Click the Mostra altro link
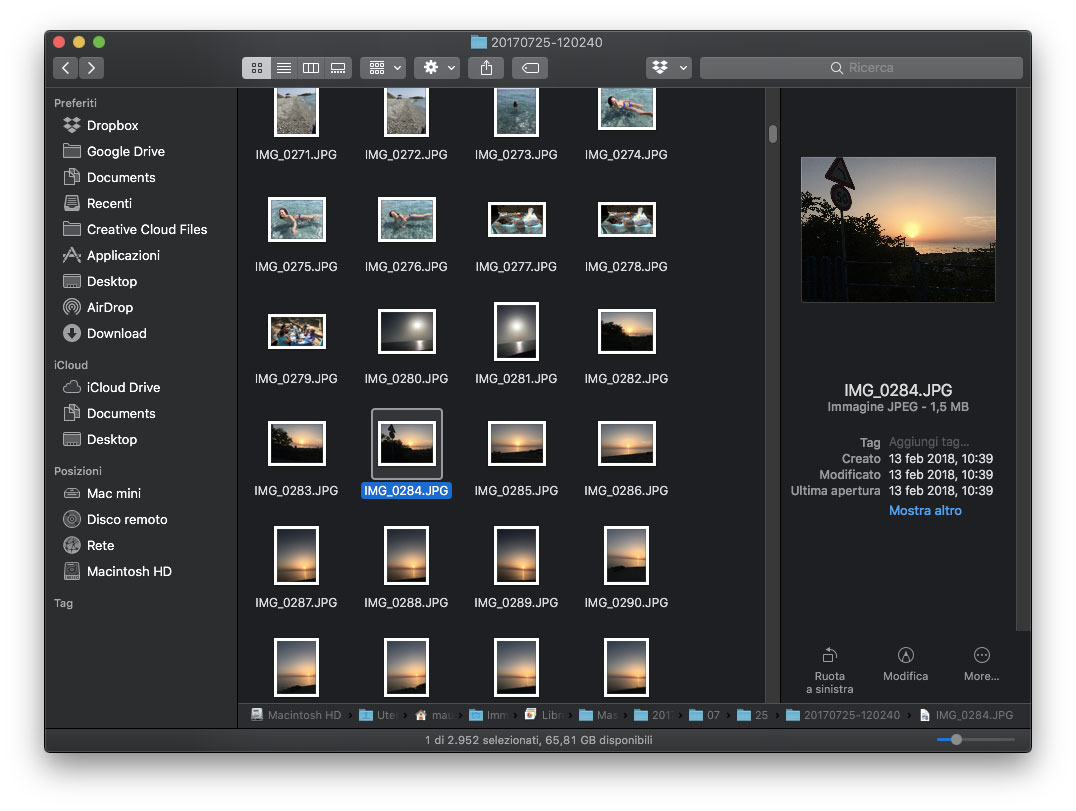 pos(925,510)
